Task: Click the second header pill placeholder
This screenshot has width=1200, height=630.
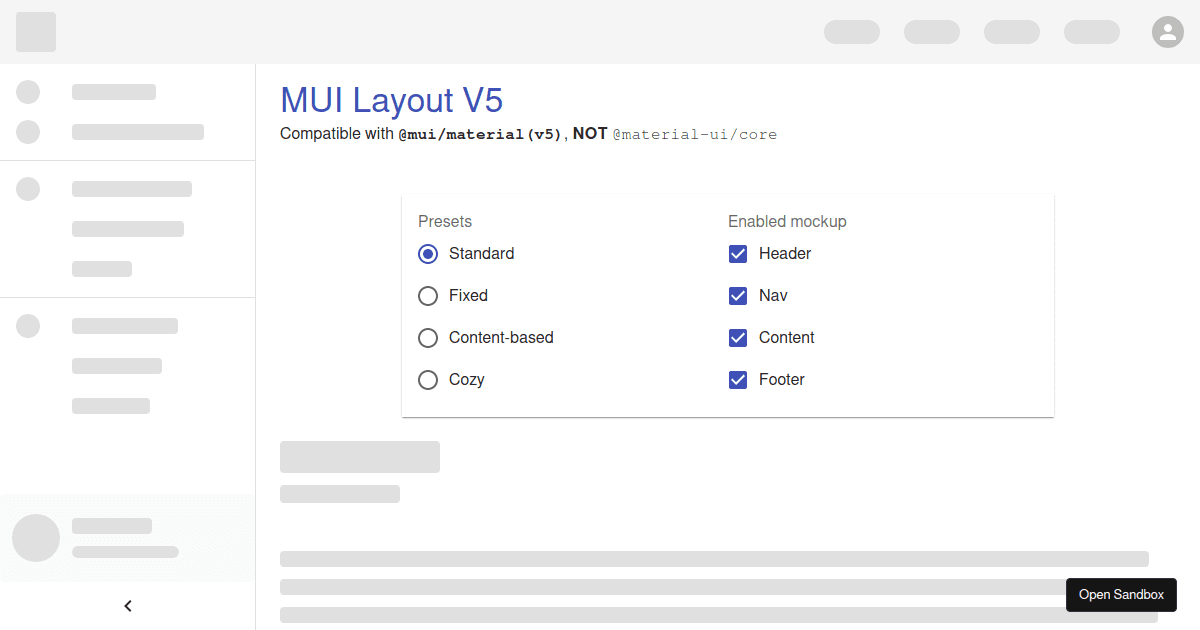Action: [931, 31]
